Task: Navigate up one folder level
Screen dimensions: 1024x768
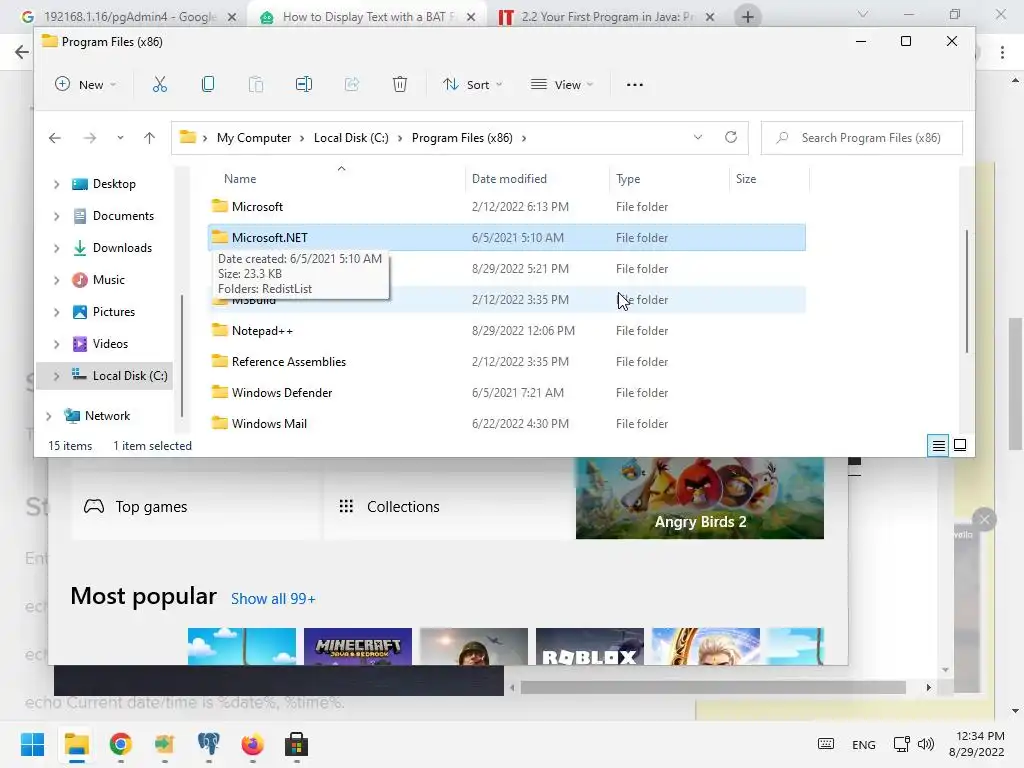Action: pyautogui.click(x=150, y=138)
